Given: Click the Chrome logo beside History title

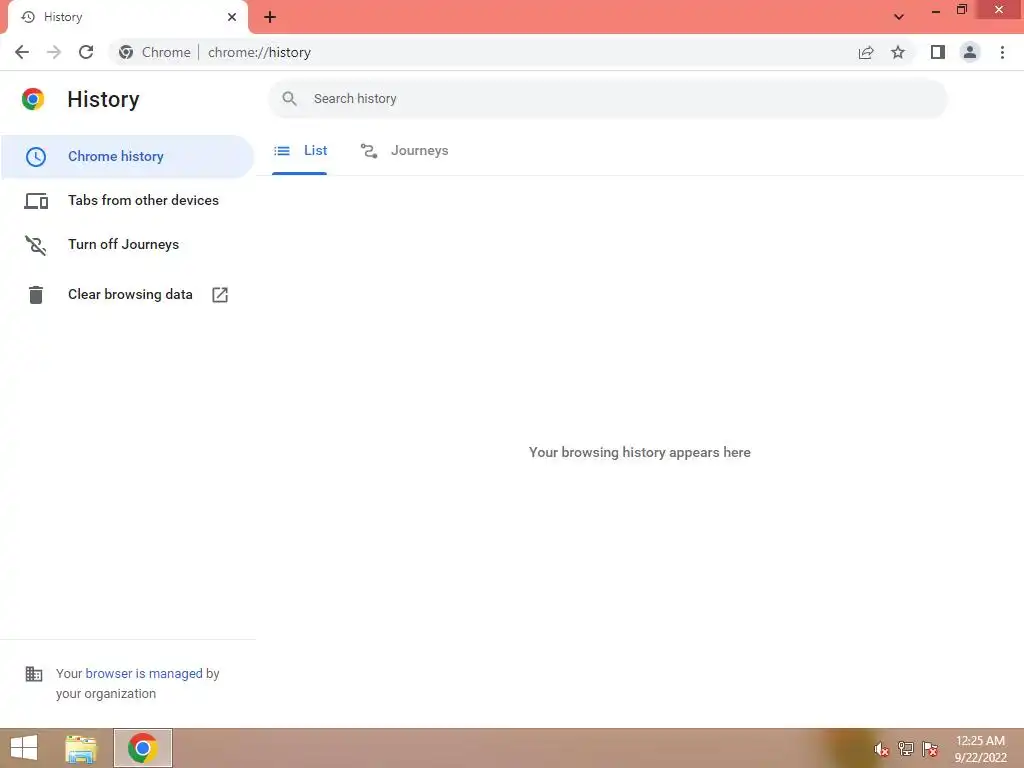Looking at the screenshot, I should pos(33,99).
